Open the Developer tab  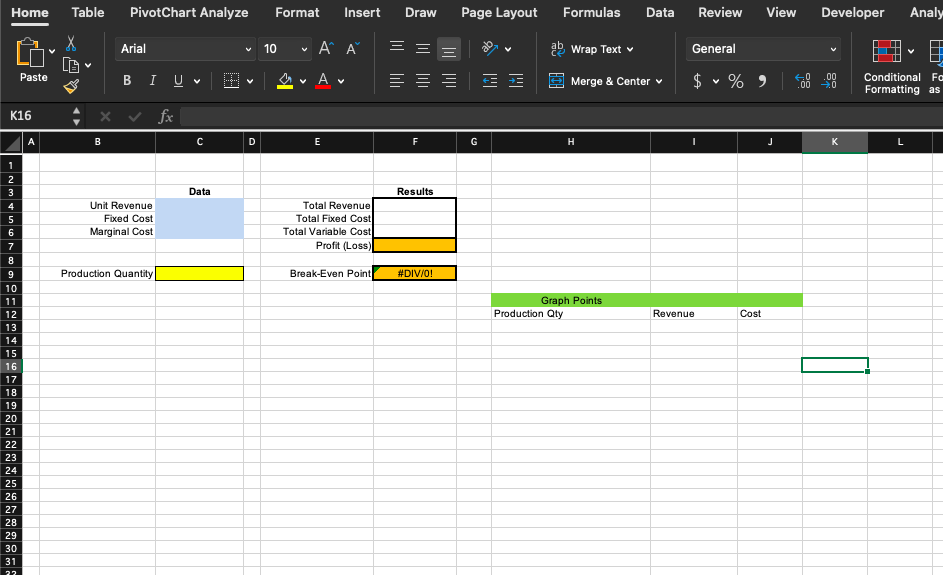pyautogui.click(x=853, y=13)
